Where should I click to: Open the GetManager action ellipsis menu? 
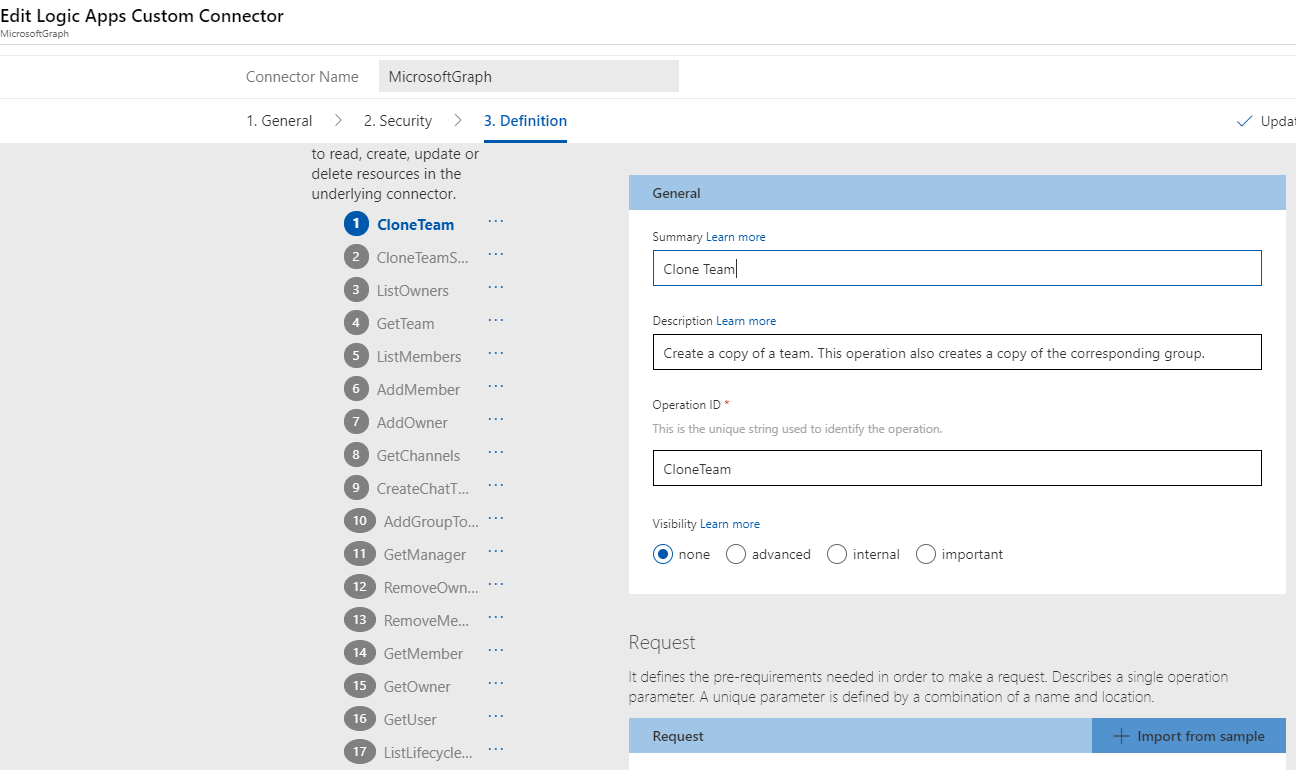click(x=496, y=552)
